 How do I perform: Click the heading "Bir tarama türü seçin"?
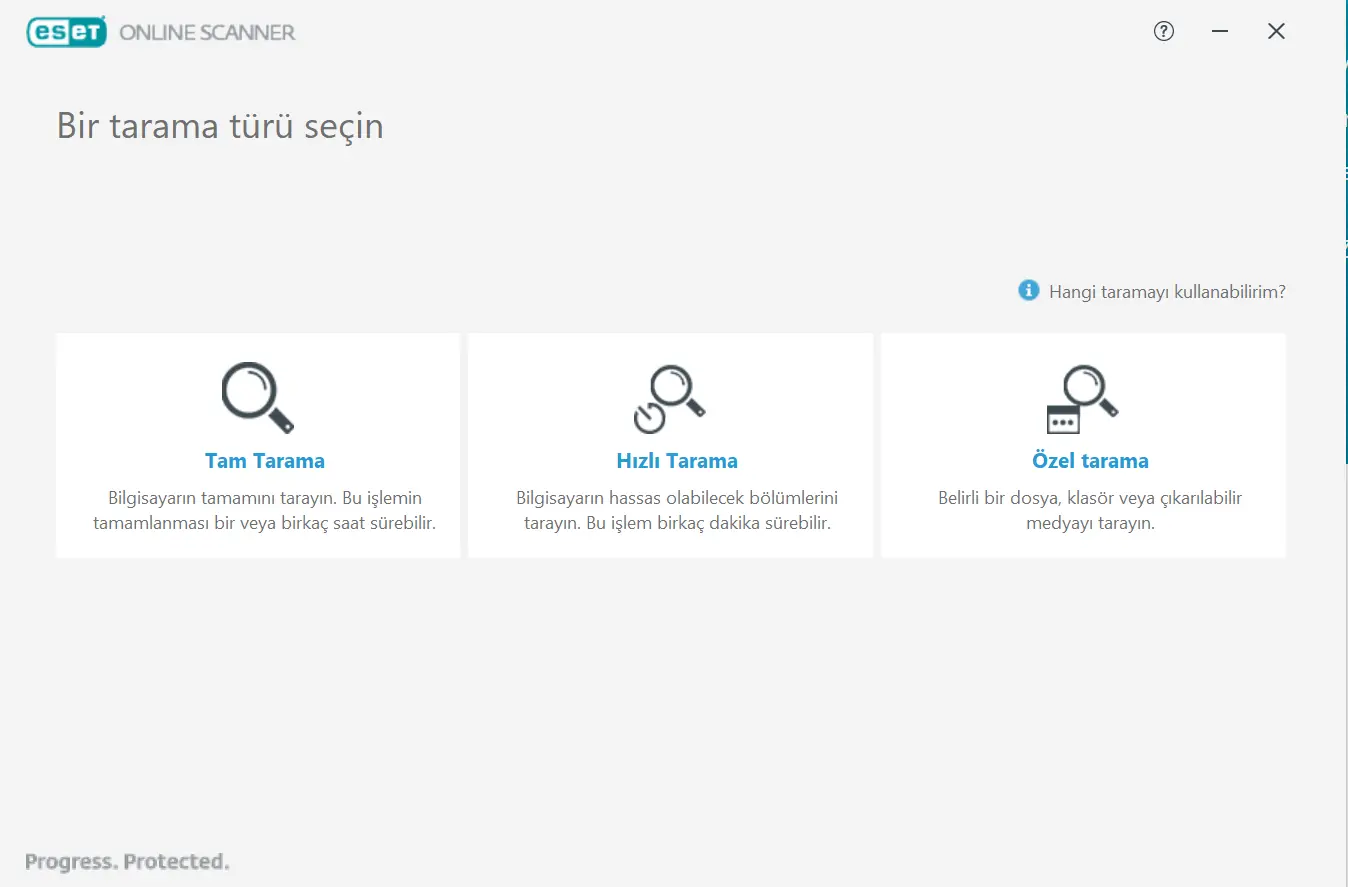click(220, 127)
